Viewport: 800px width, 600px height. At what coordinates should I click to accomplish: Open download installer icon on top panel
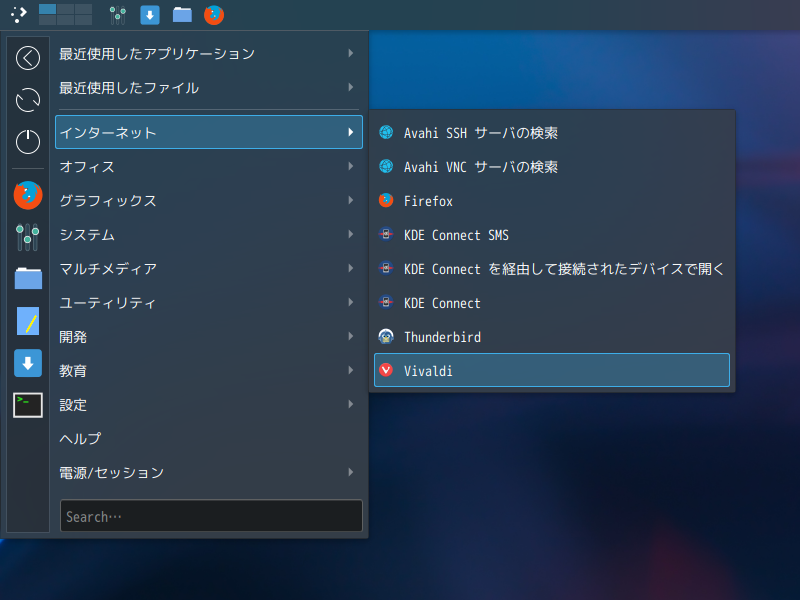pos(150,15)
